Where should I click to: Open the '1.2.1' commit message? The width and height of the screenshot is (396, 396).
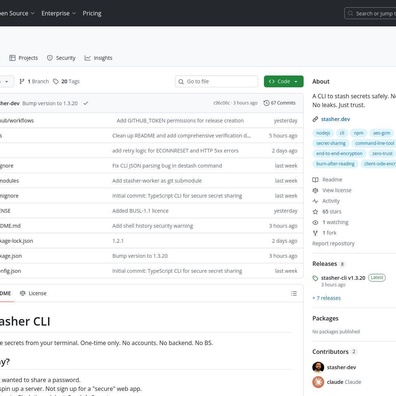(118, 241)
